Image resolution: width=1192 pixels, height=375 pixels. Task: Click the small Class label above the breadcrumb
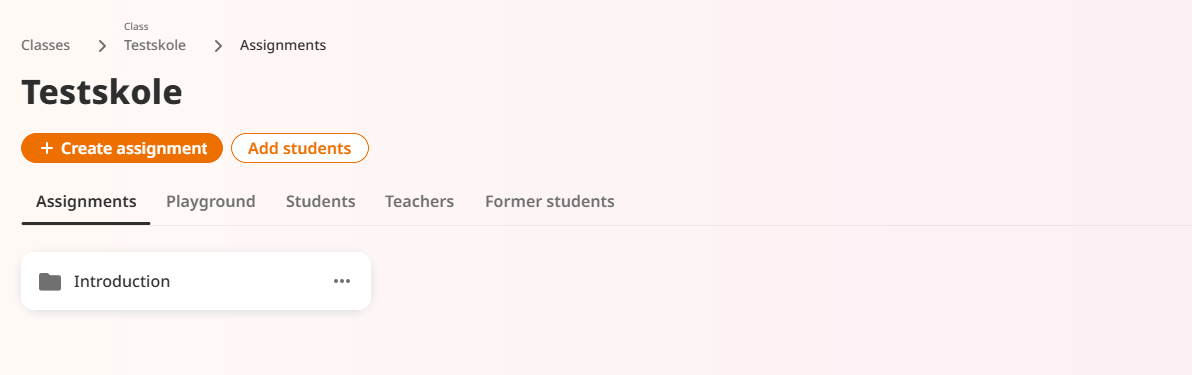pyautogui.click(x=136, y=27)
